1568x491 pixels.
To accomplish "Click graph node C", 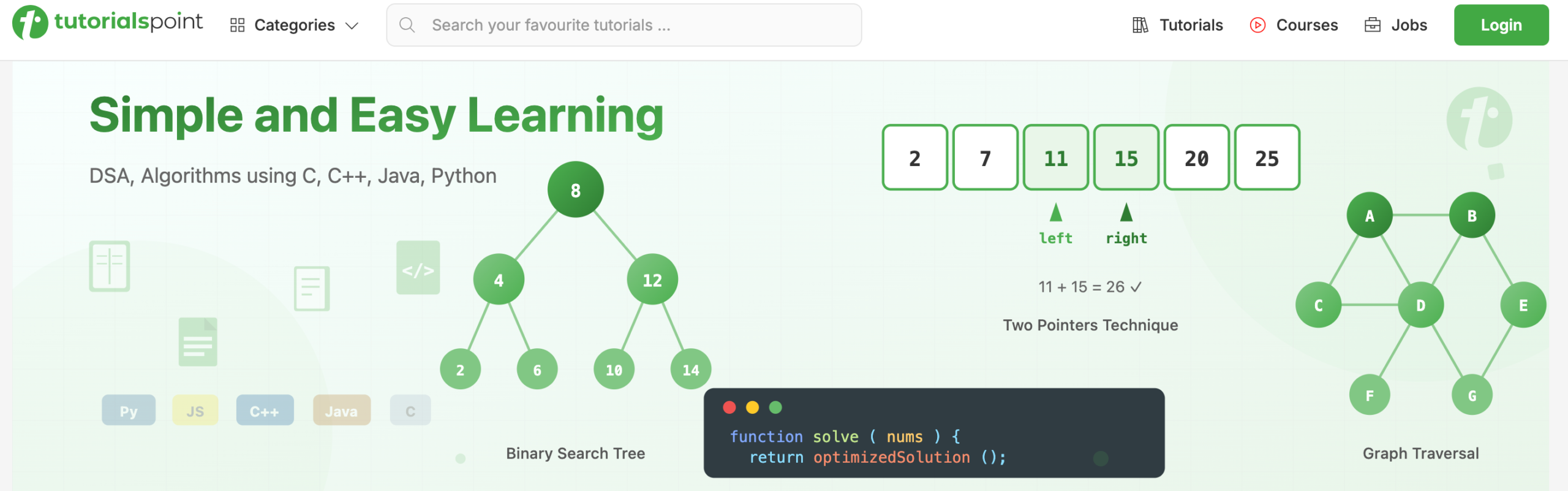I will pos(1319,305).
